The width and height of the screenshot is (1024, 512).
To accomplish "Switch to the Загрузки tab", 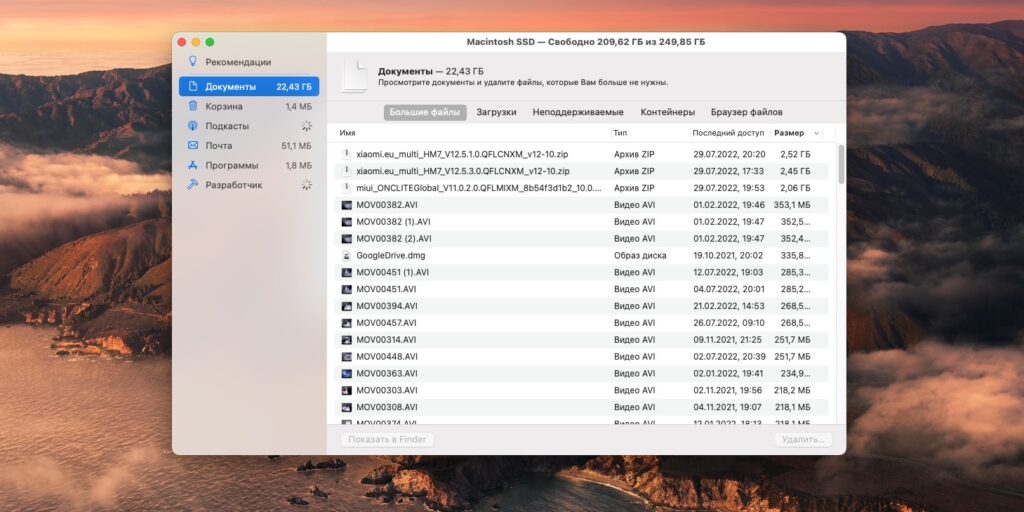I will pyautogui.click(x=496, y=112).
